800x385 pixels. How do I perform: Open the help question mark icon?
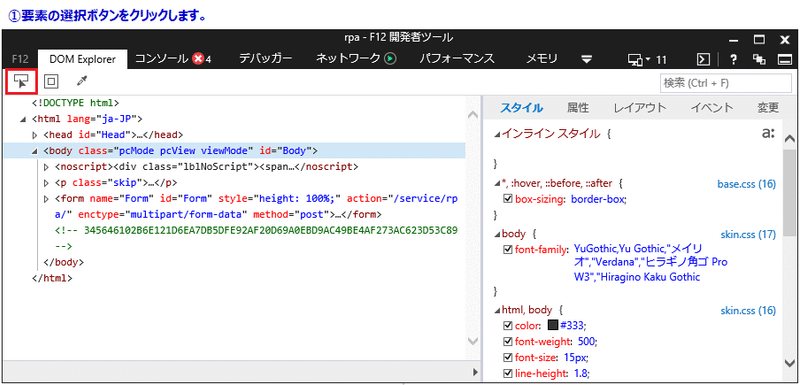[x=733, y=60]
